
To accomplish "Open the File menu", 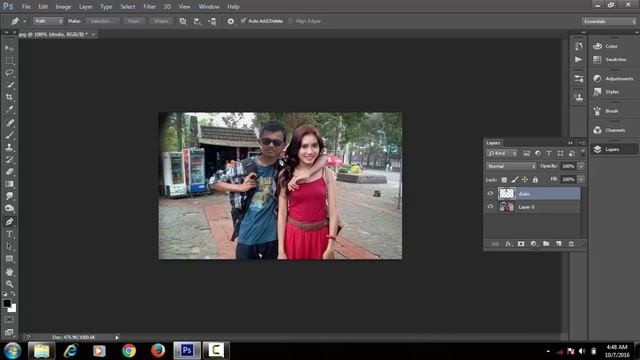I will [26, 7].
